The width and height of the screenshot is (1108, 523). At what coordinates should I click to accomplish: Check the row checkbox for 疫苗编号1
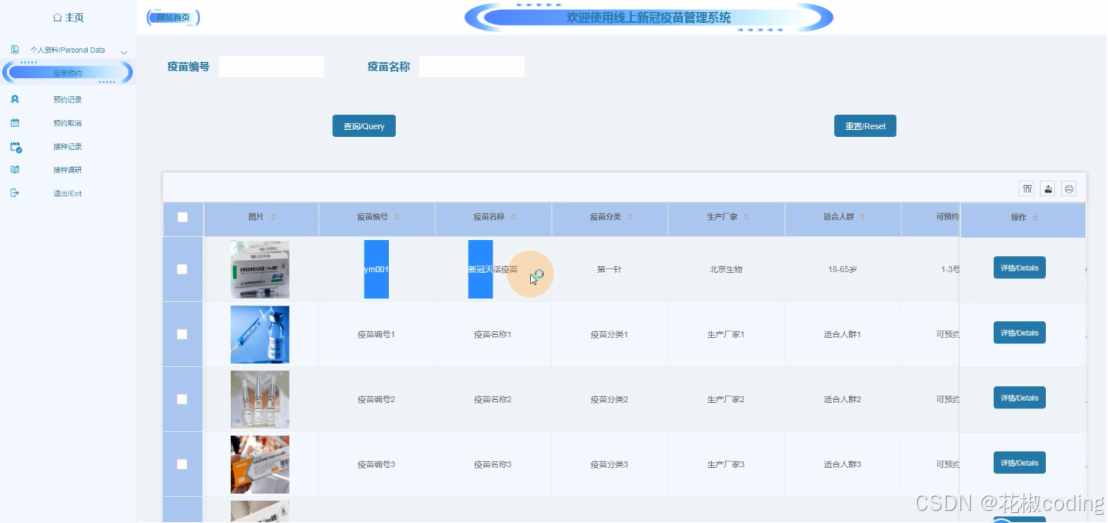[182, 334]
